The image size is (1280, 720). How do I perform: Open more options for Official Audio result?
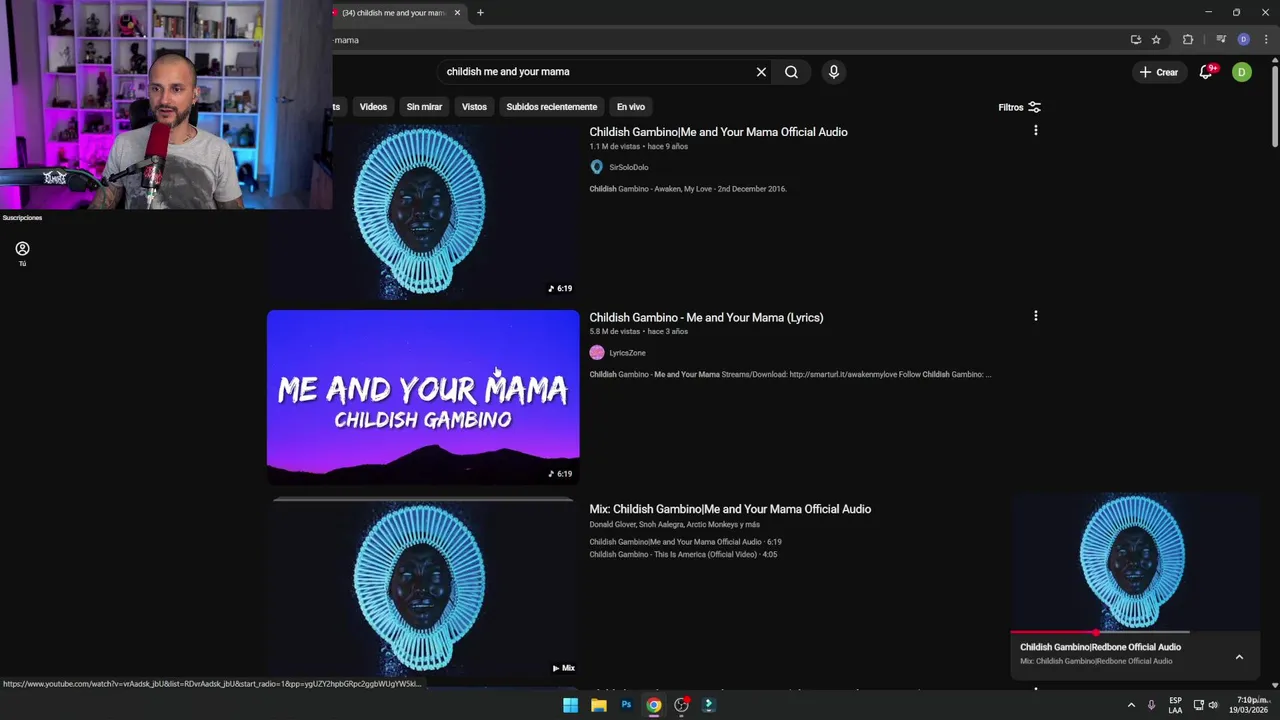tap(1035, 130)
